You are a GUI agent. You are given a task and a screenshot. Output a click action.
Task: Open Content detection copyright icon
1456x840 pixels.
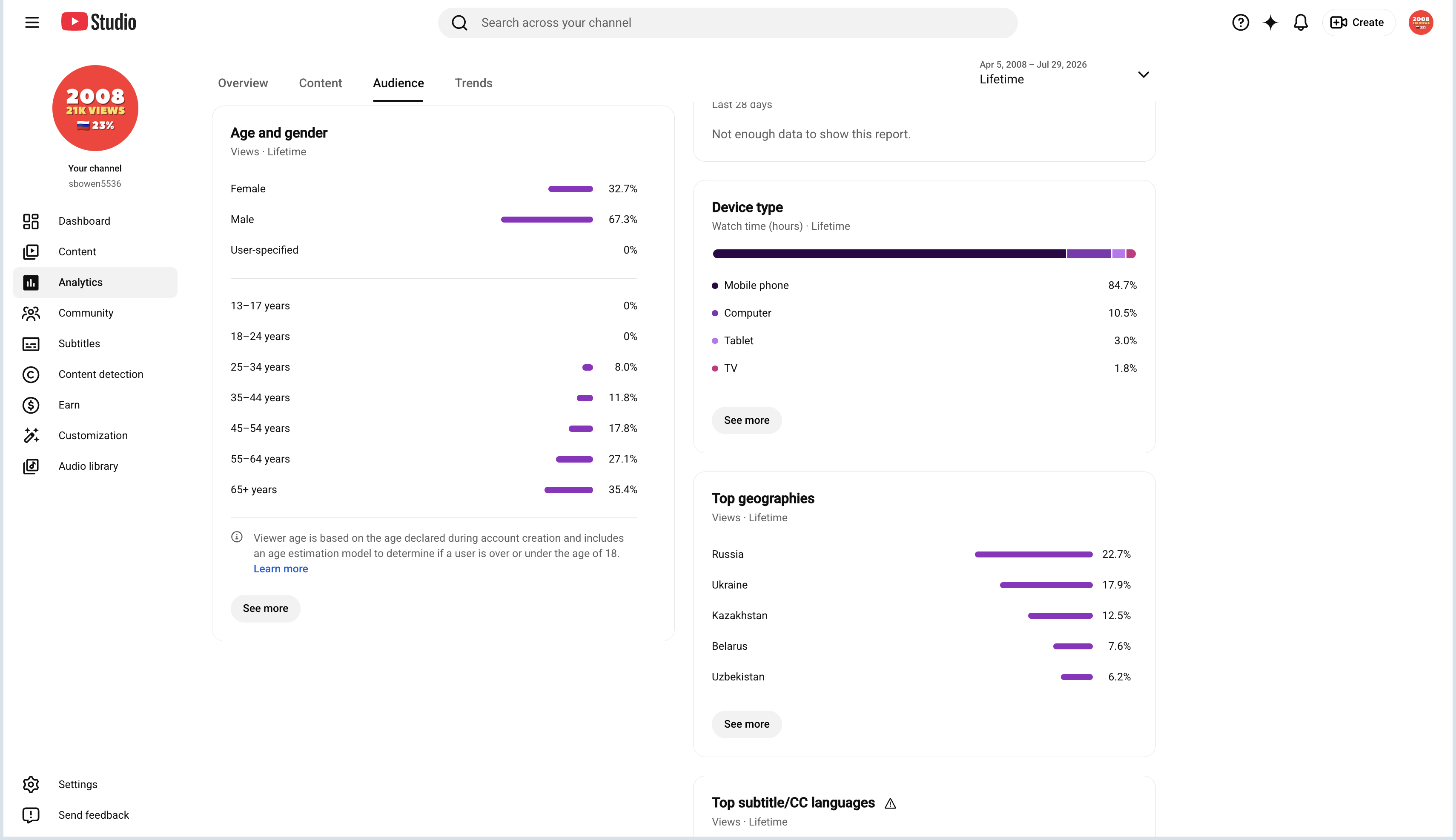(31, 374)
